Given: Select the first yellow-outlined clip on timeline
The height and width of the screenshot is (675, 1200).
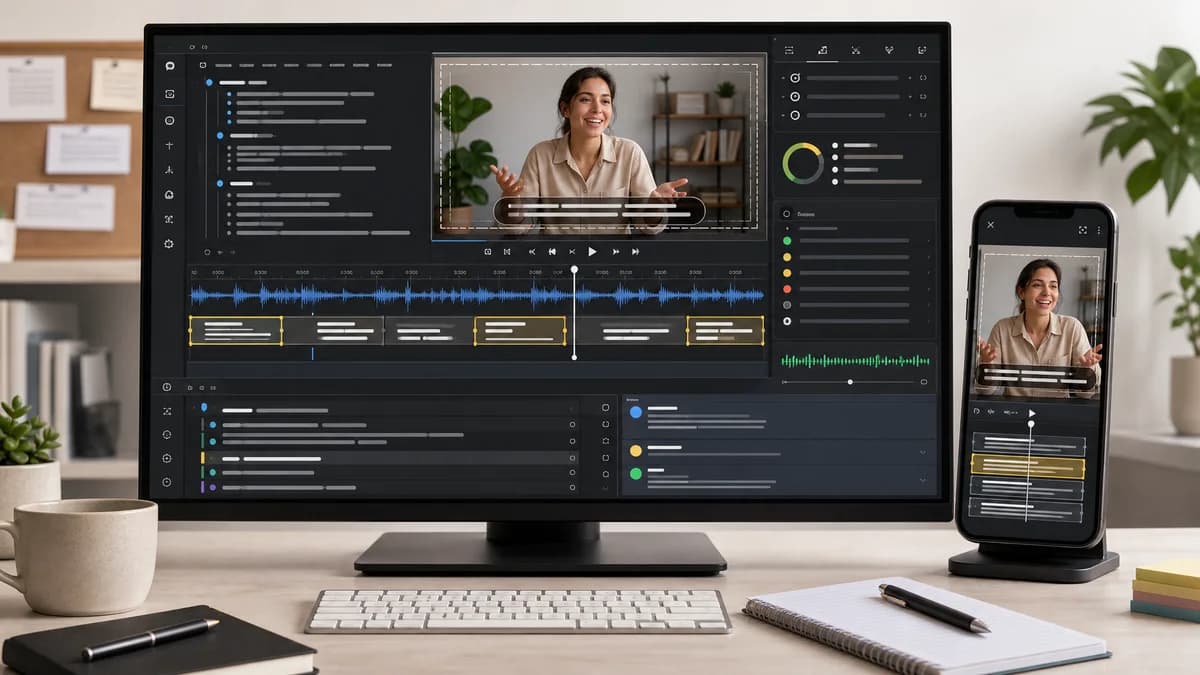Looking at the screenshot, I should point(236,330).
